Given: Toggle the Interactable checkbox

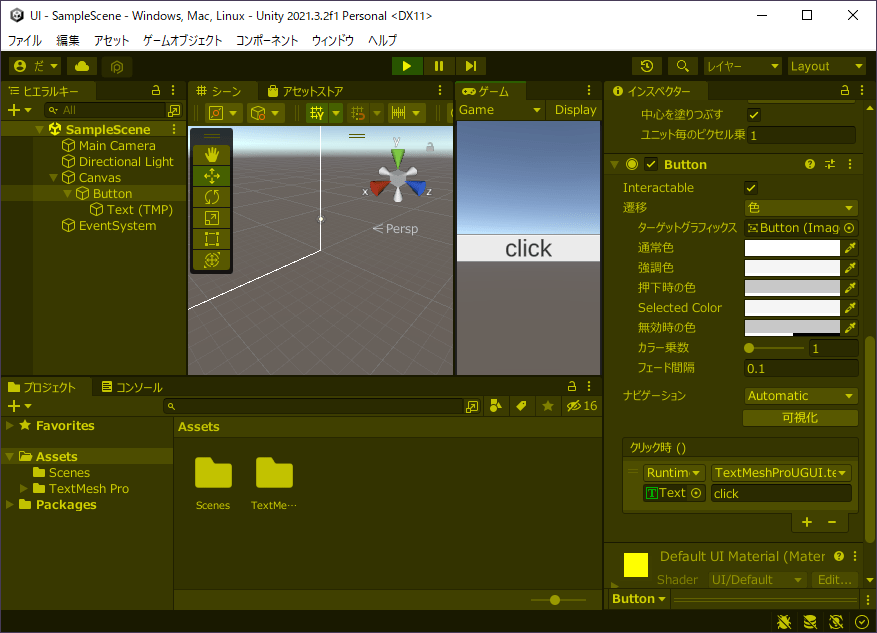Looking at the screenshot, I should click(751, 188).
